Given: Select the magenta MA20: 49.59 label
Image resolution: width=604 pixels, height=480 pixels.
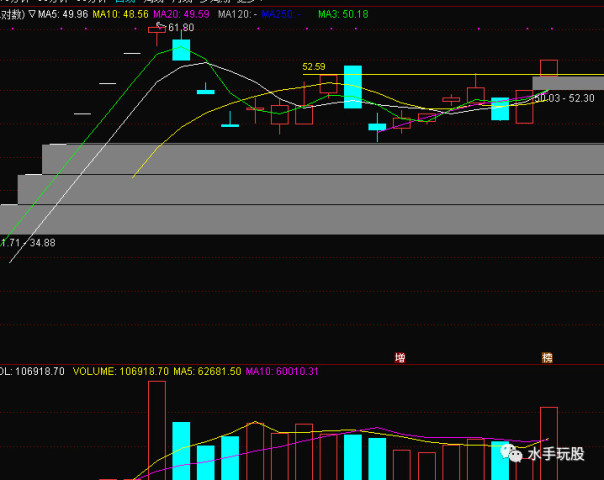Looking at the screenshot, I should pos(181,15).
